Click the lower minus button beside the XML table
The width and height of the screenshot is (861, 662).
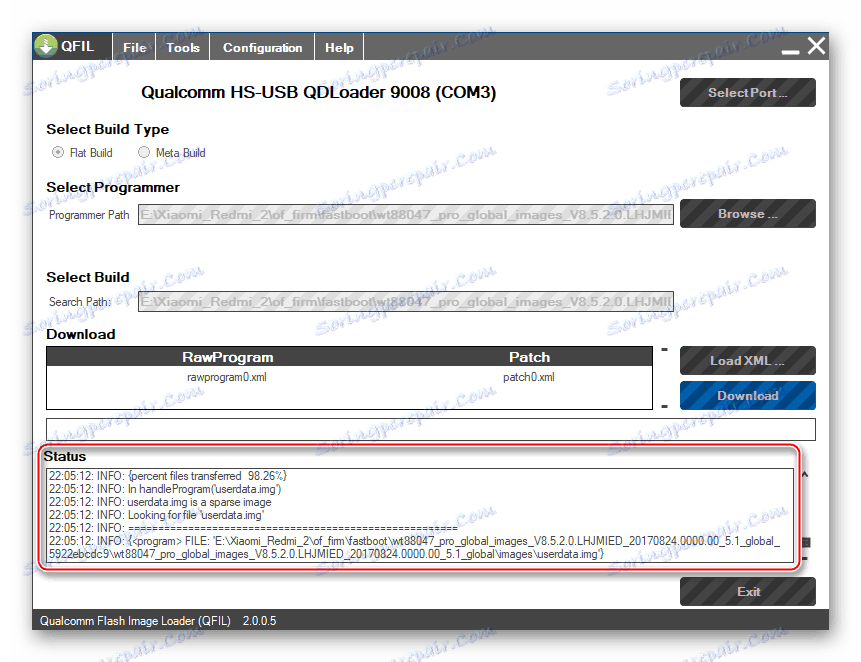pos(664,407)
